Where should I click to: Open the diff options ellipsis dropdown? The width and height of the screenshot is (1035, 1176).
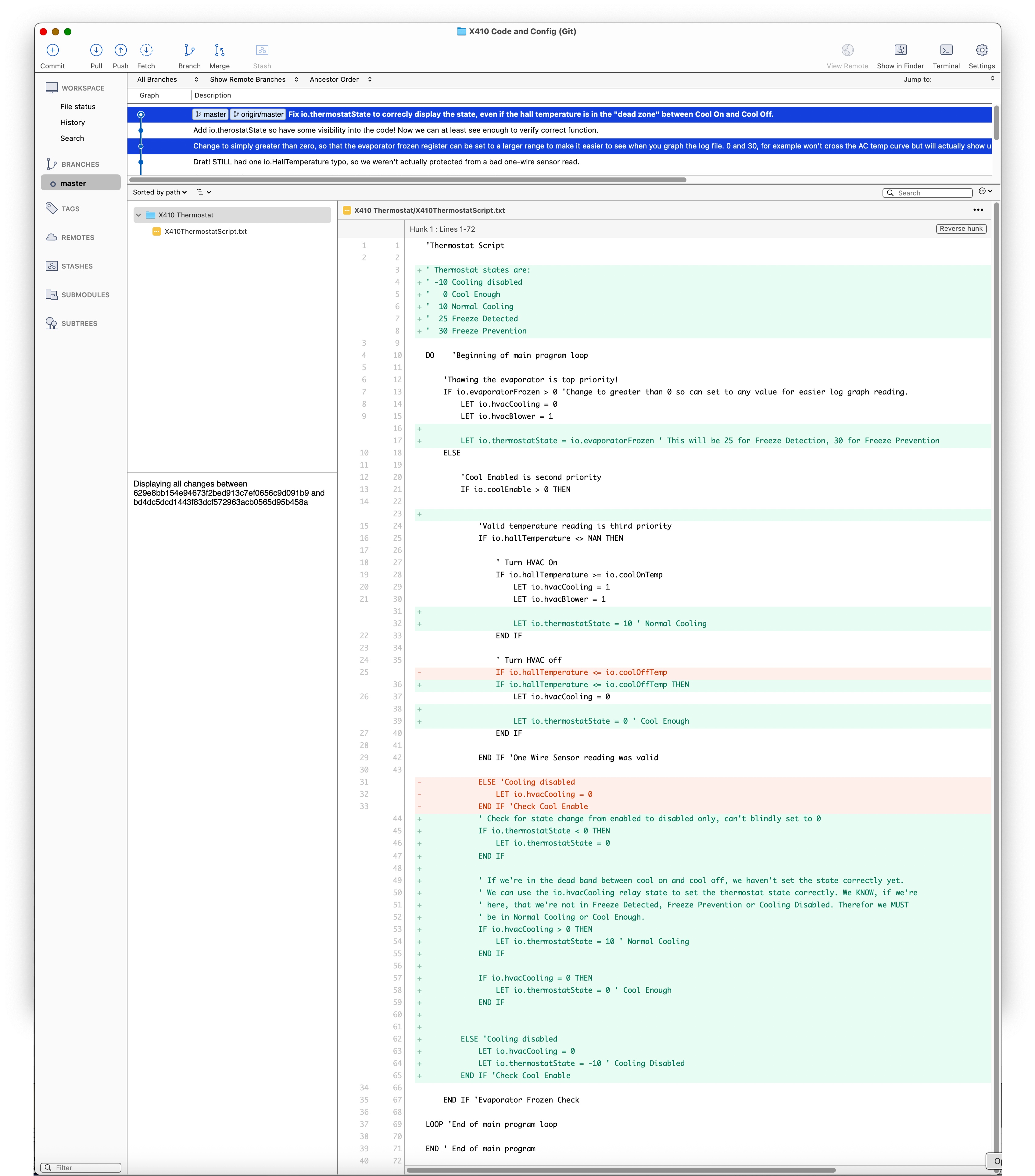coord(986,191)
